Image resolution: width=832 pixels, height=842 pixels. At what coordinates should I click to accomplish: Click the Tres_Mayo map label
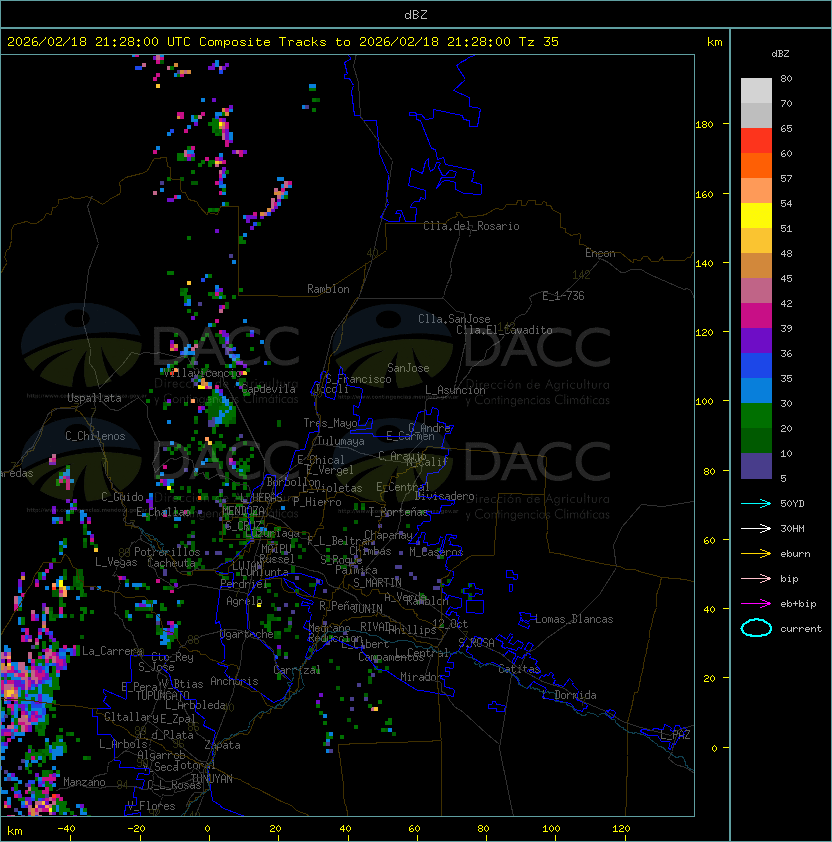(x=330, y=423)
